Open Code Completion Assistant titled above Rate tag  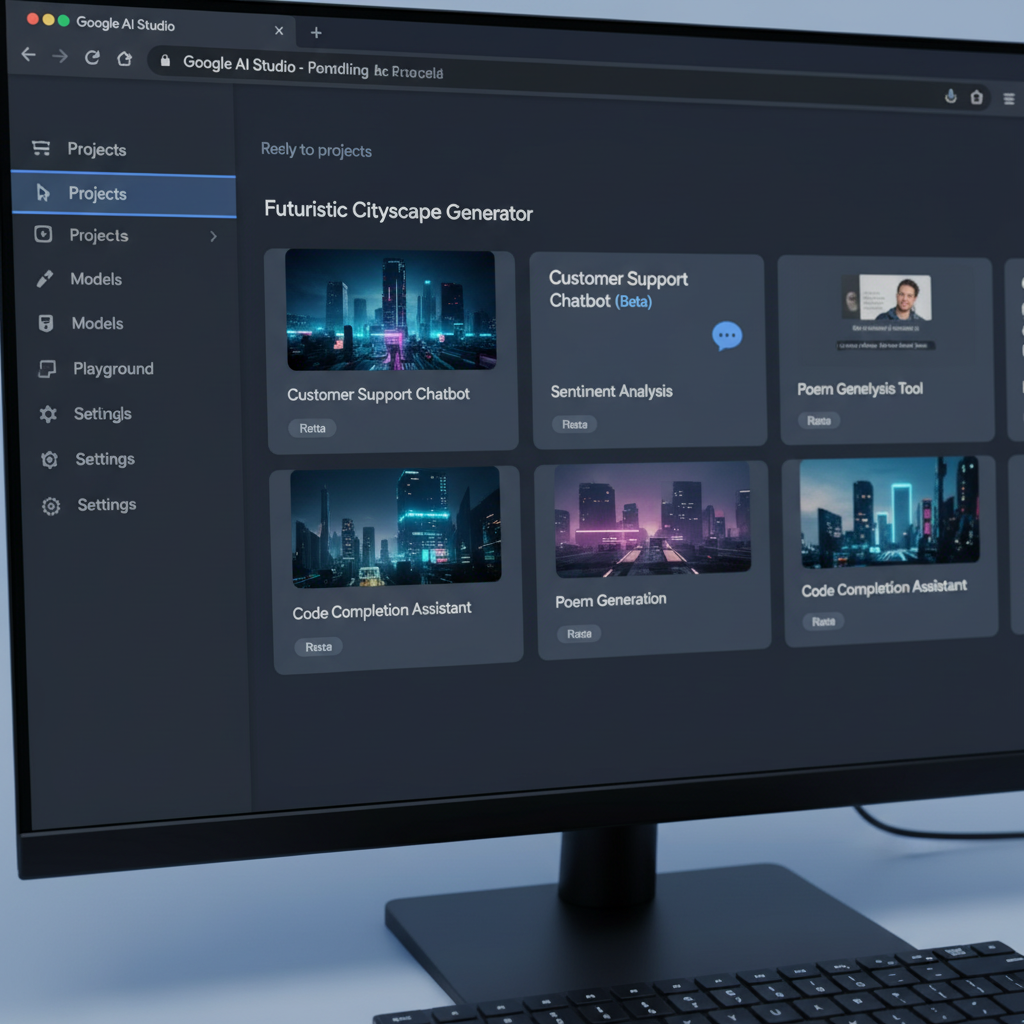(x=884, y=588)
